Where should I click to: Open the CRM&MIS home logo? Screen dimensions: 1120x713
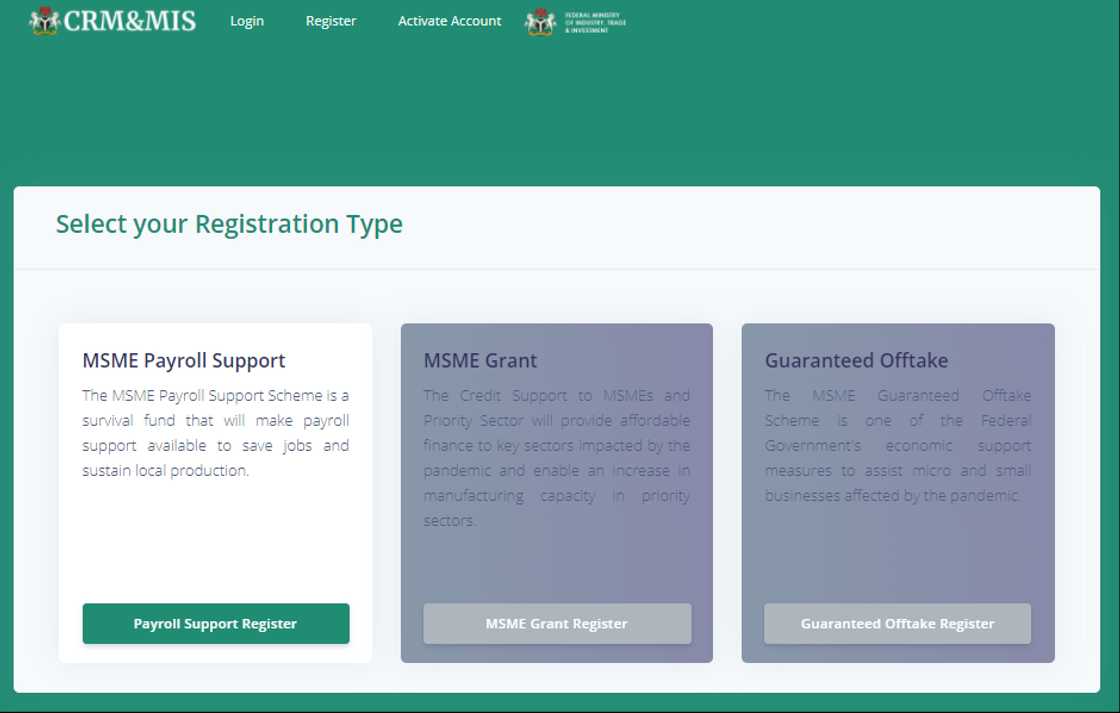coord(110,20)
